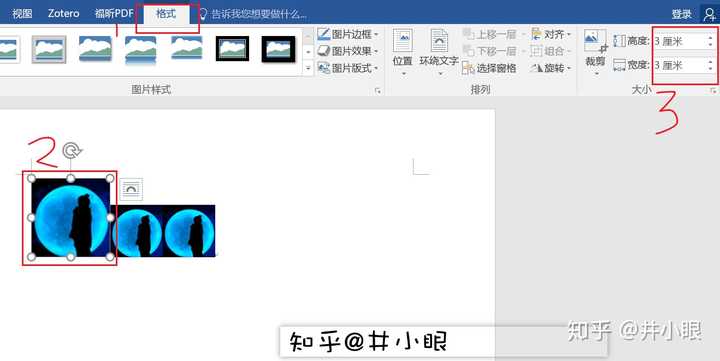Open the 旋转 rotate dropdown
Image resolution: width=720 pixels, height=361 pixels.
pos(551,68)
